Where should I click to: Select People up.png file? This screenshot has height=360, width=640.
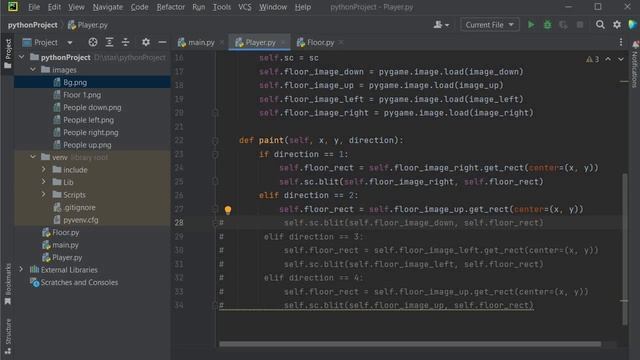(x=87, y=145)
